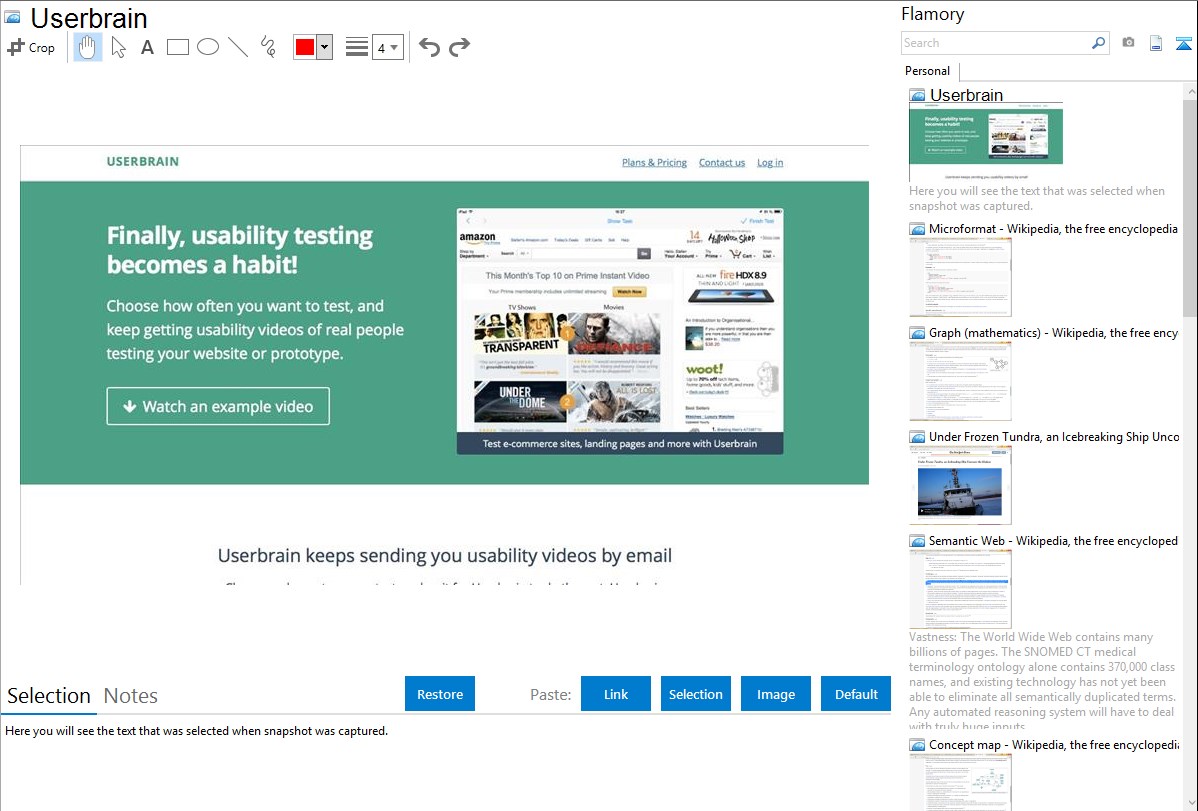Select 'Microformat - Wikipedia' snapshot title
This screenshot has height=811, width=1198.
tap(1053, 229)
